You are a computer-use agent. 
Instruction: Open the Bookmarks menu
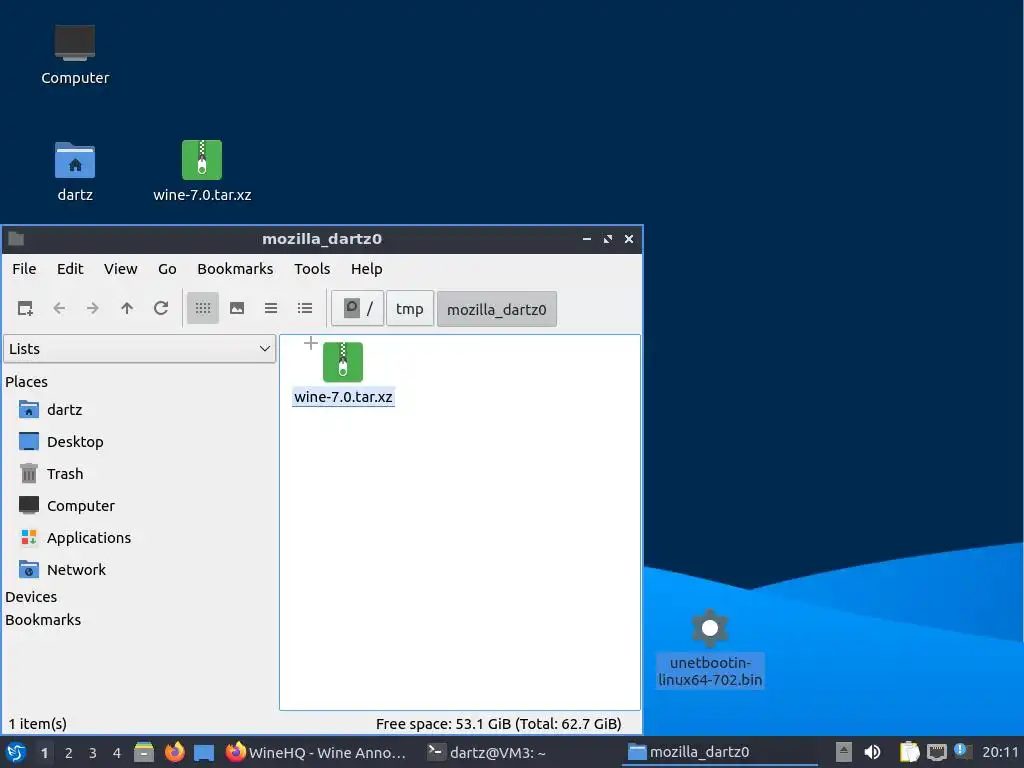pos(235,269)
